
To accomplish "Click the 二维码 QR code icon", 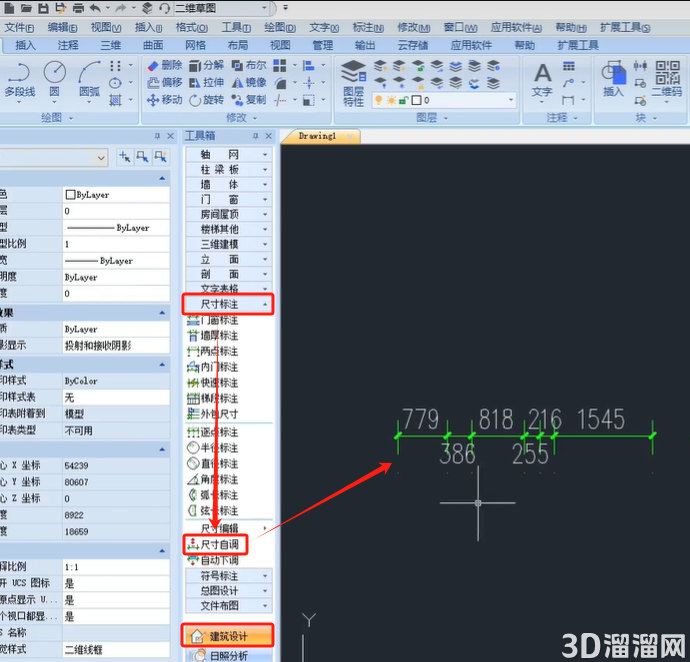I will point(667,79).
